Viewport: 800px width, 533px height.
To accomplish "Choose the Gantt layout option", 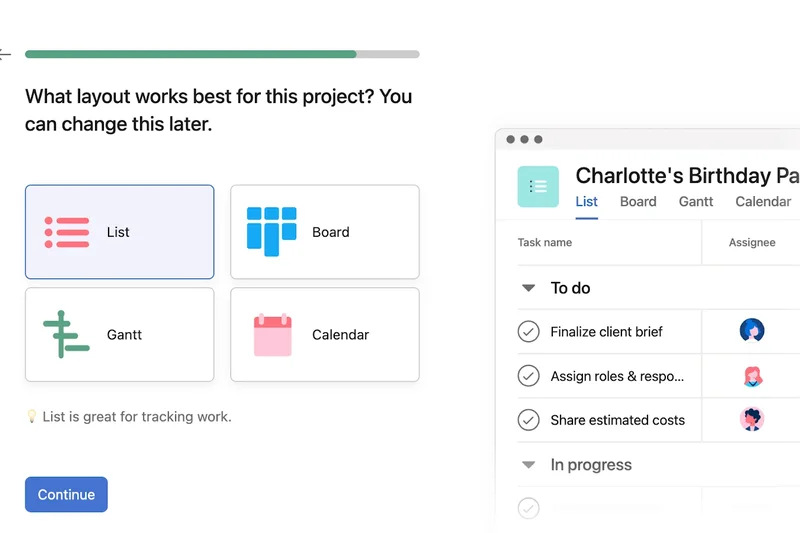I will tap(119, 335).
